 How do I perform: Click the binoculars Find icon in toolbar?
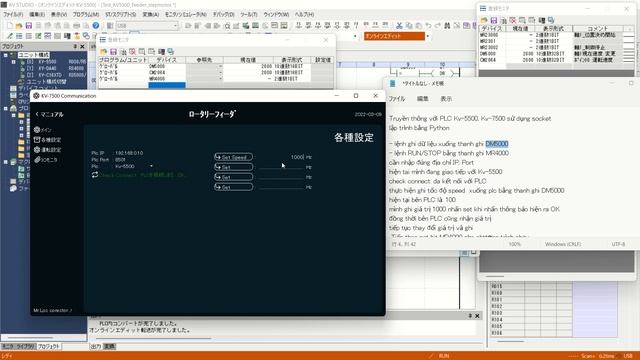[x=447, y=26]
